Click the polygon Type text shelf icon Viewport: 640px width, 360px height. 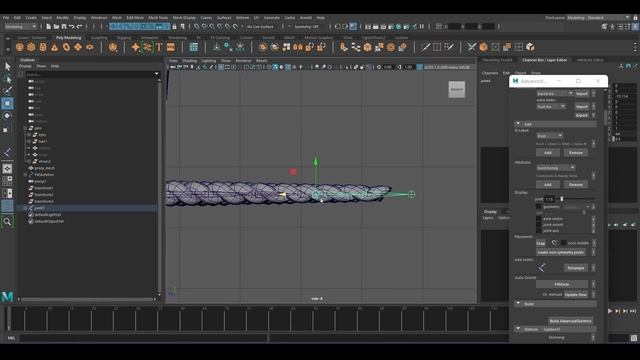pos(159,47)
